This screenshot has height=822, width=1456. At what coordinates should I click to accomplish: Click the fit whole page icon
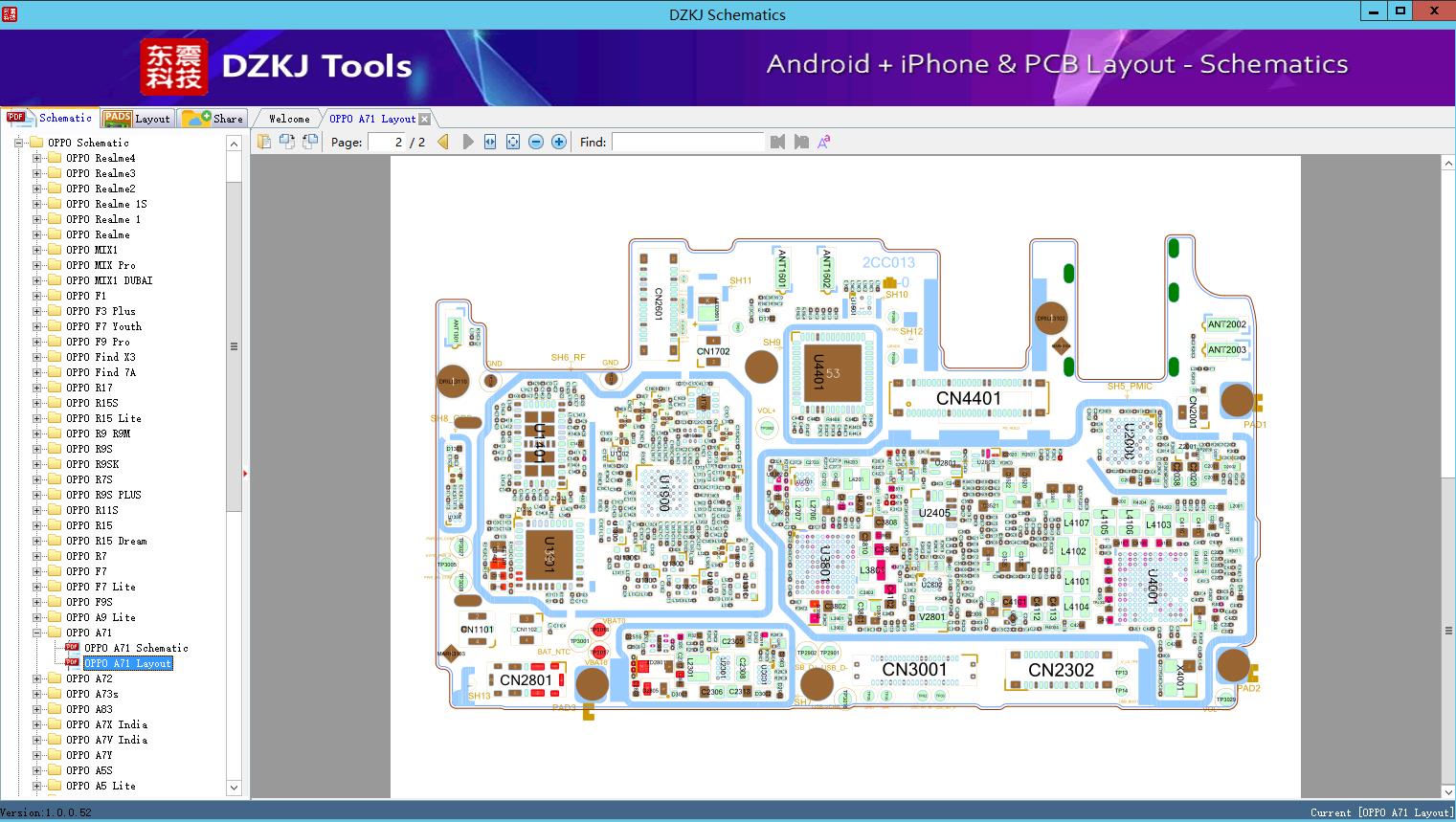click(x=512, y=141)
